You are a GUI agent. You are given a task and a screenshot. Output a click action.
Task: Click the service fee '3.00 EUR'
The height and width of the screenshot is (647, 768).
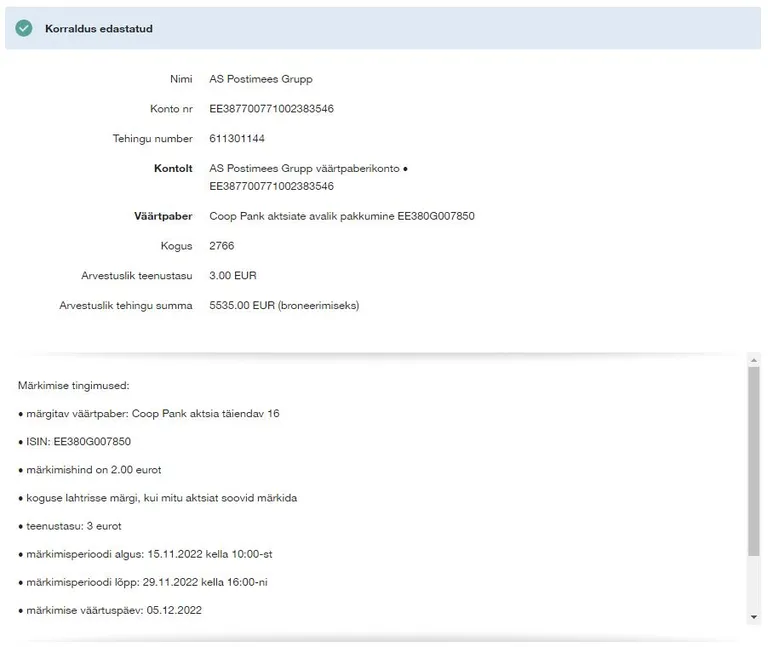coord(233,276)
